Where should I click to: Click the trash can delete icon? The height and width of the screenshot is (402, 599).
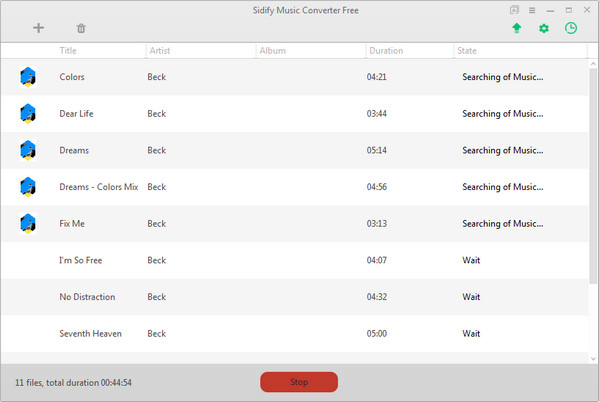[x=81, y=28]
